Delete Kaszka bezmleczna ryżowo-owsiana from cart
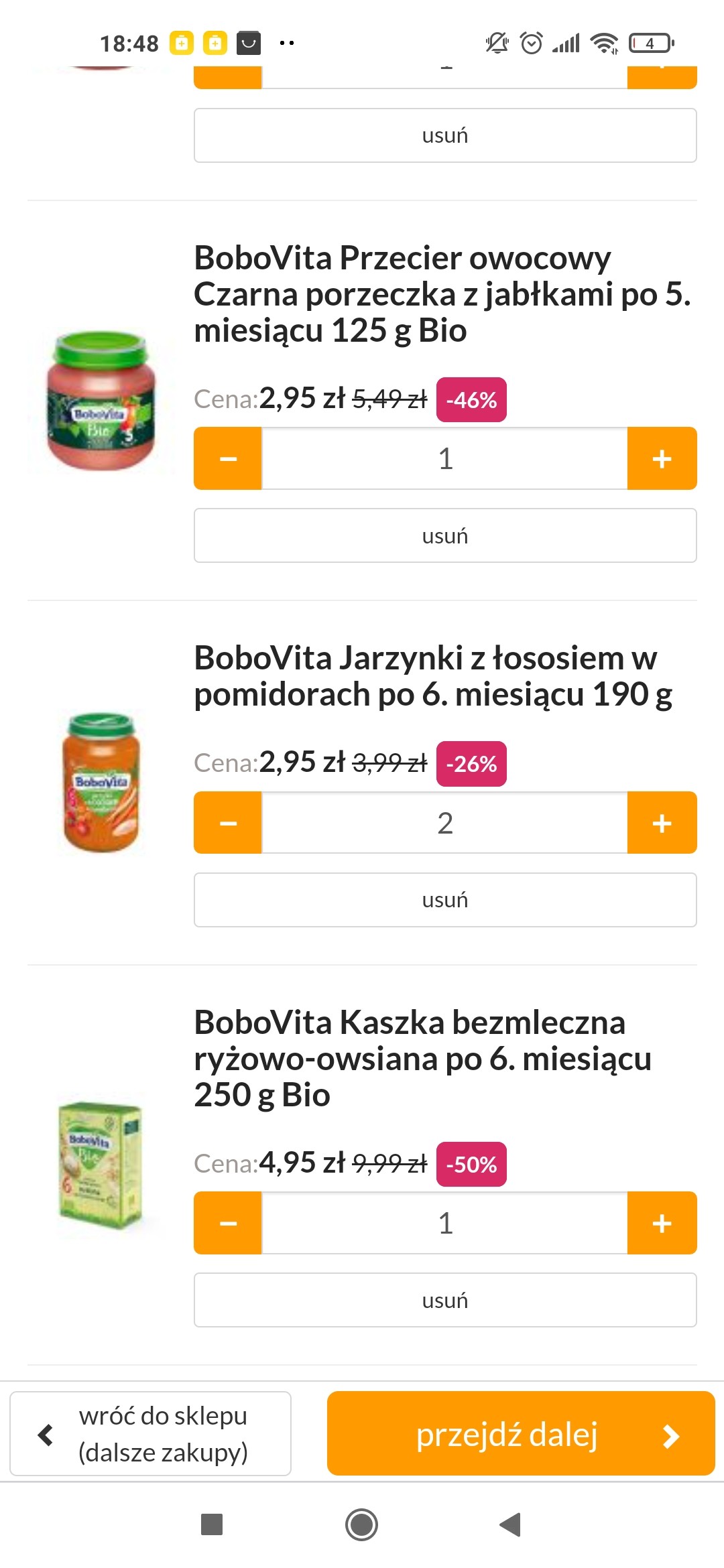Screen dimensions: 724x1568 (445, 1300)
